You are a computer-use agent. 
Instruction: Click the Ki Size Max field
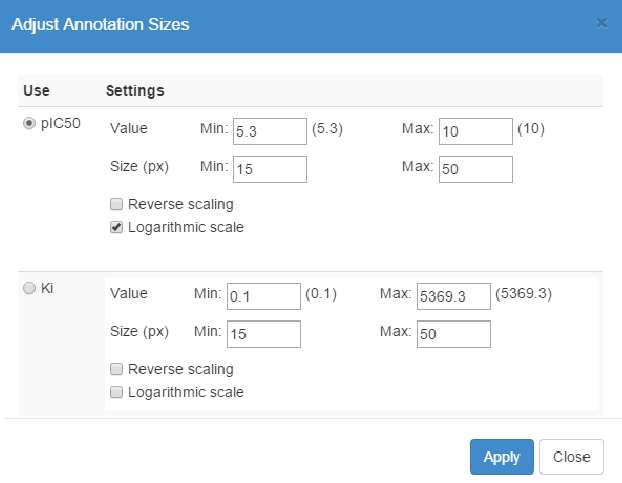coord(454,334)
